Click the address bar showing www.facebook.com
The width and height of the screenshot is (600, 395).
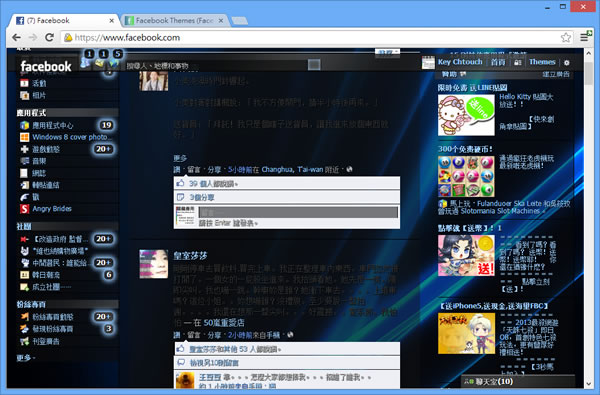pos(318,38)
